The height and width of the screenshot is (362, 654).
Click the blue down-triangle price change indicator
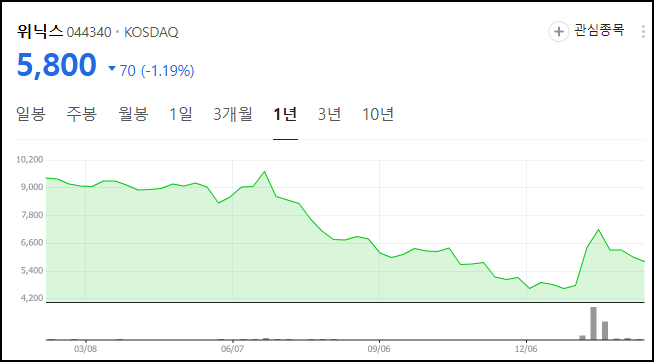pyautogui.click(x=111, y=68)
